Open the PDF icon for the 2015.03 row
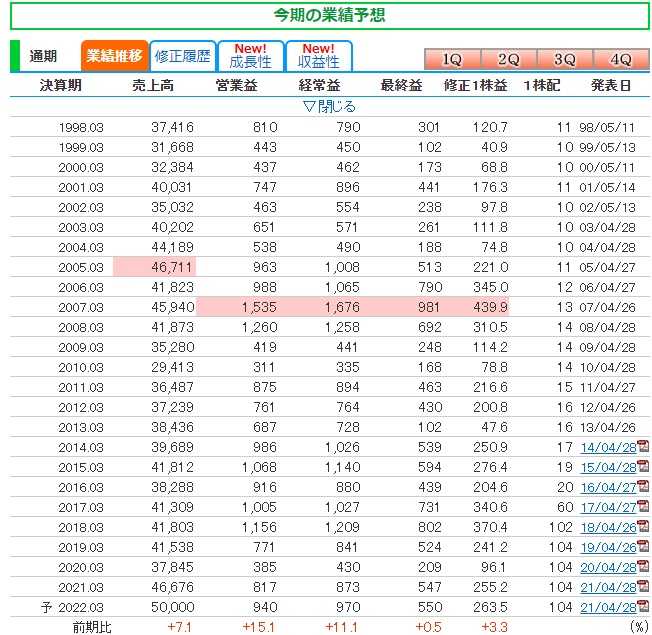 pos(643,466)
